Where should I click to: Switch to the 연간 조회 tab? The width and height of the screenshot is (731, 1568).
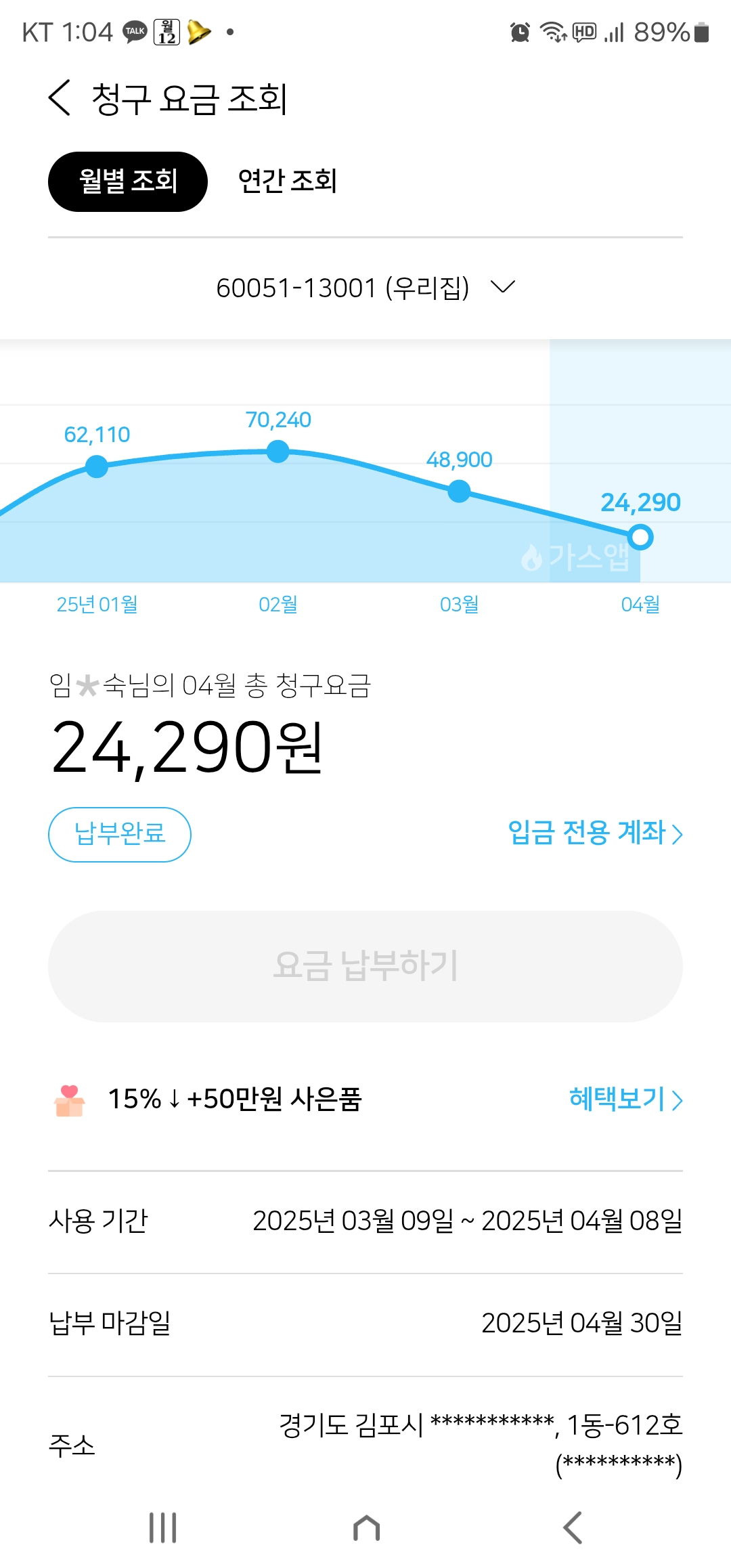(x=288, y=181)
